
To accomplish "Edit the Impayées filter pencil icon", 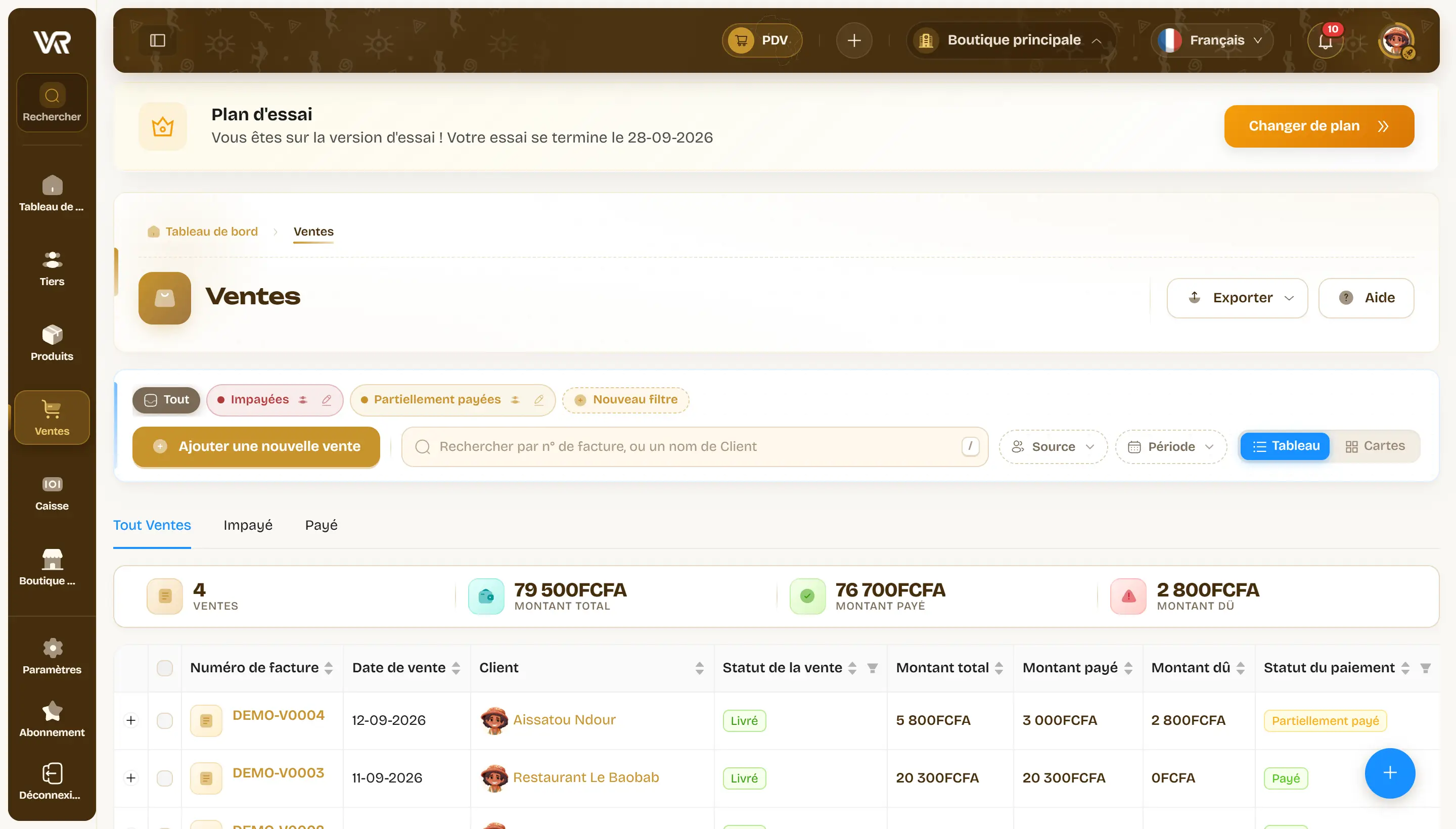I will (326, 400).
